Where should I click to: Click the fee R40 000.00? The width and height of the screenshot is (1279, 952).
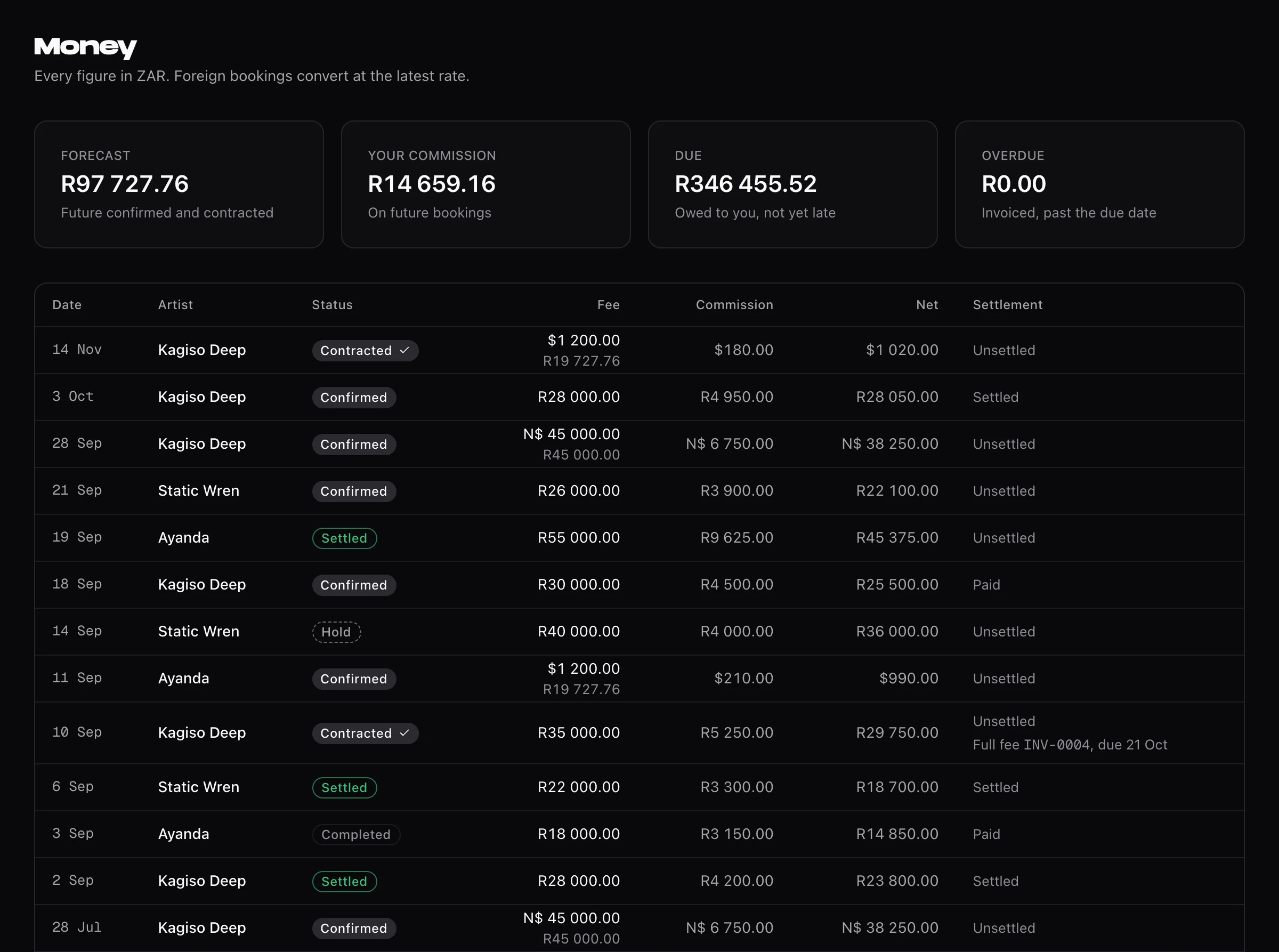click(x=578, y=632)
